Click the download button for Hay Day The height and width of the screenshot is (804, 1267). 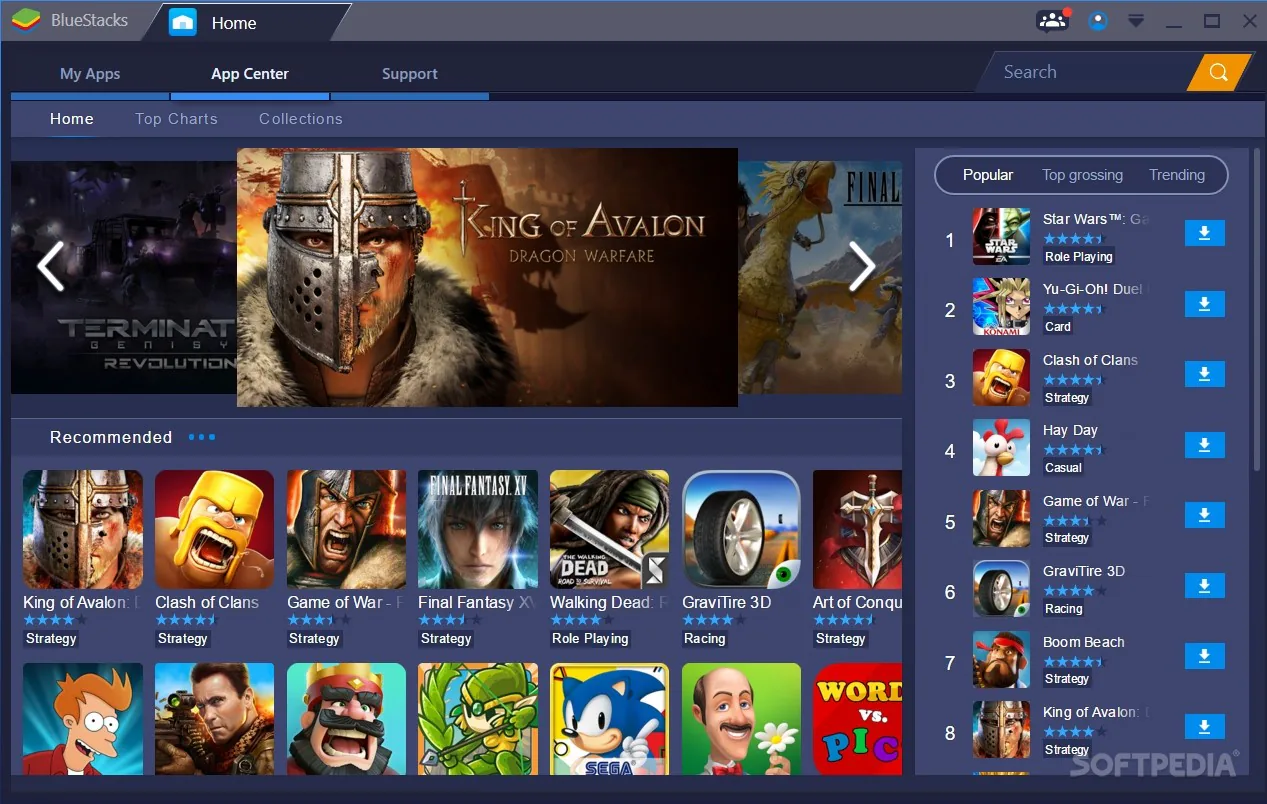[1204, 445]
